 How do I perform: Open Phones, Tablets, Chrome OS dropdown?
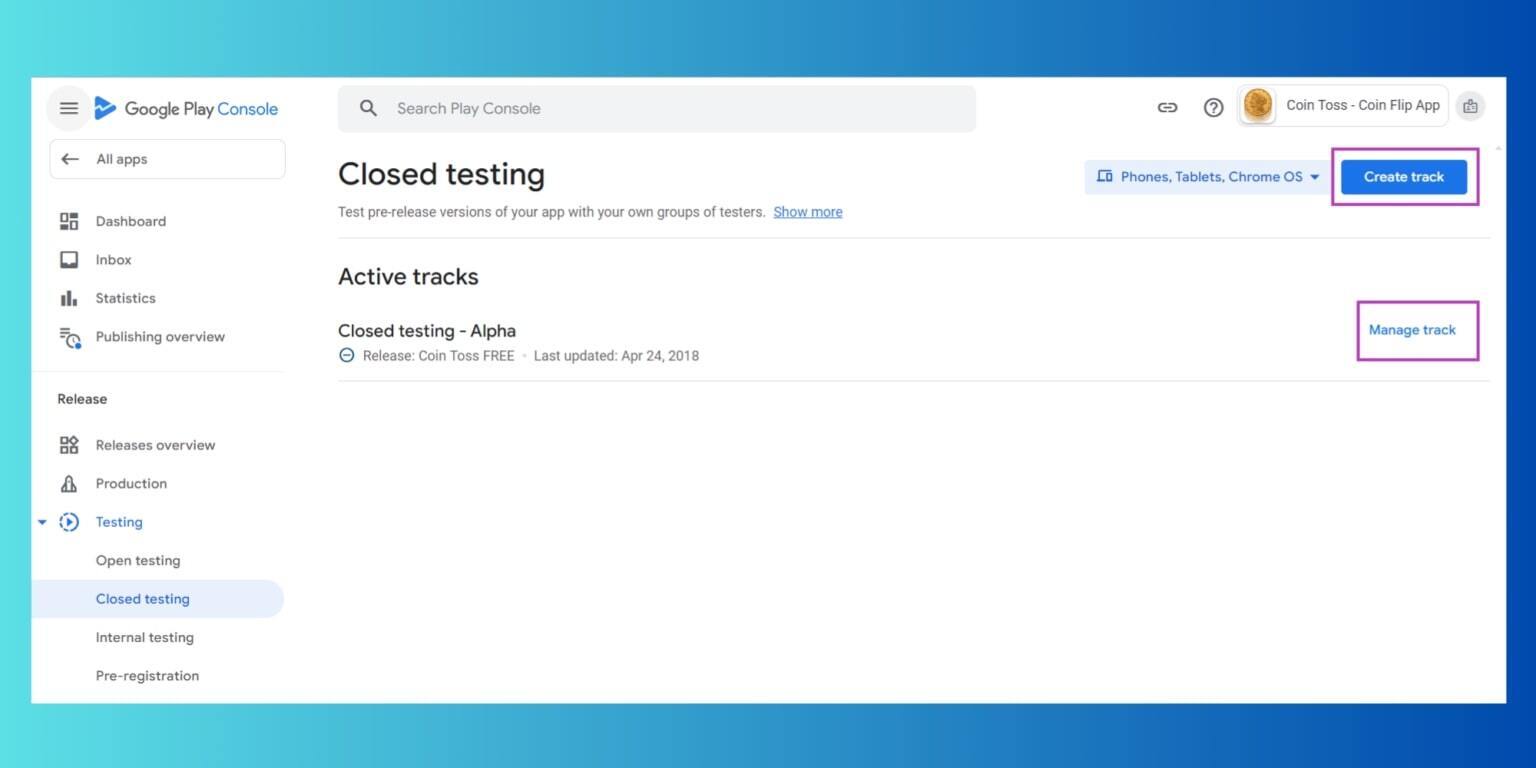point(1208,176)
